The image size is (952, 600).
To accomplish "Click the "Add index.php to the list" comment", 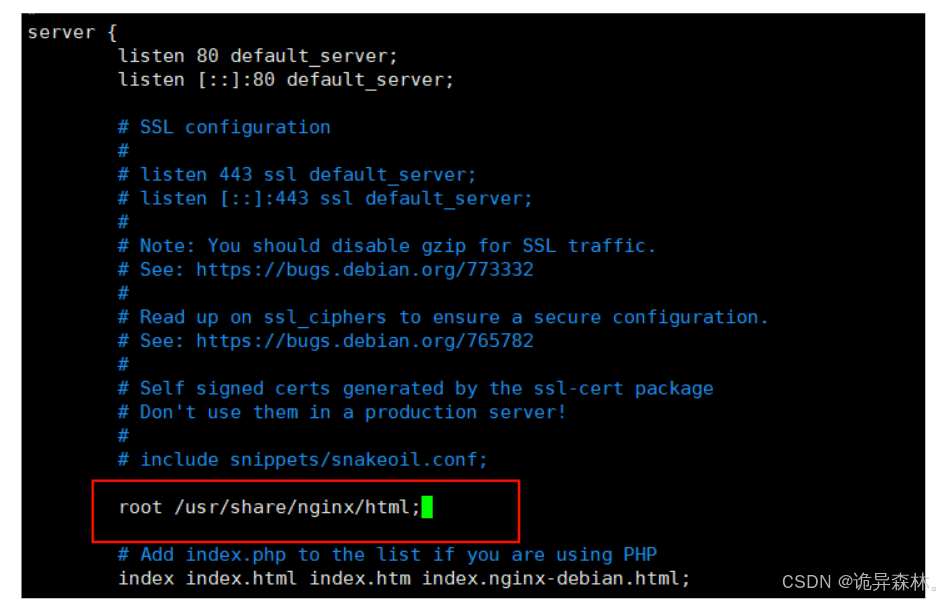I will click(387, 554).
